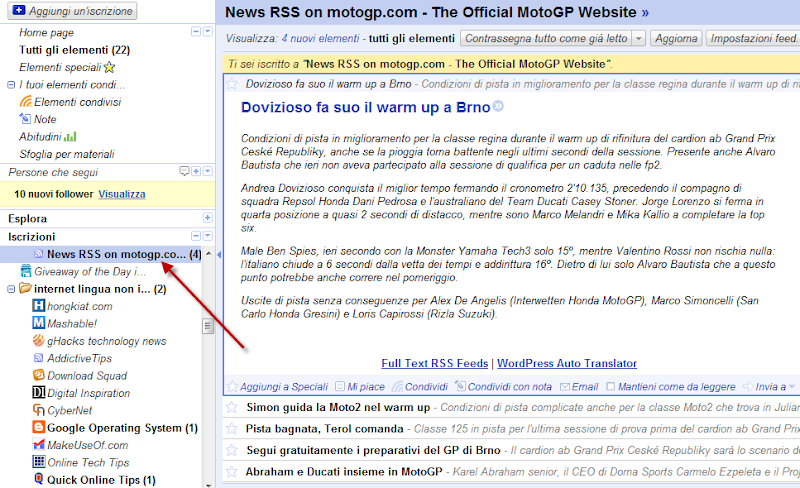Open Home page in sidebar
This screenshot has width=800, height=488.
[x=46, y=33]
